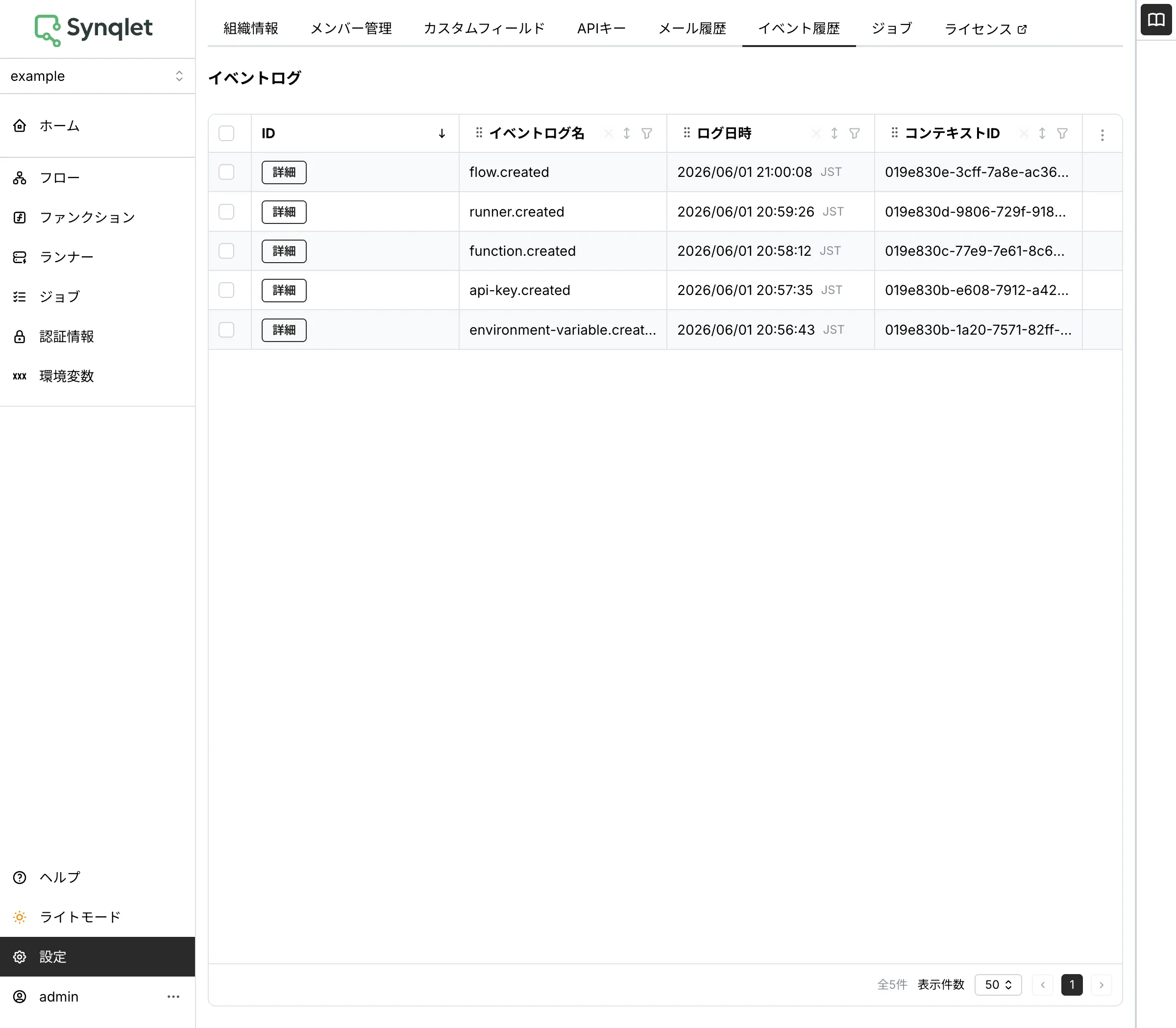Open ヘルプ help page
Viewport: 1176px width, 1028px height.
[98, 877]
